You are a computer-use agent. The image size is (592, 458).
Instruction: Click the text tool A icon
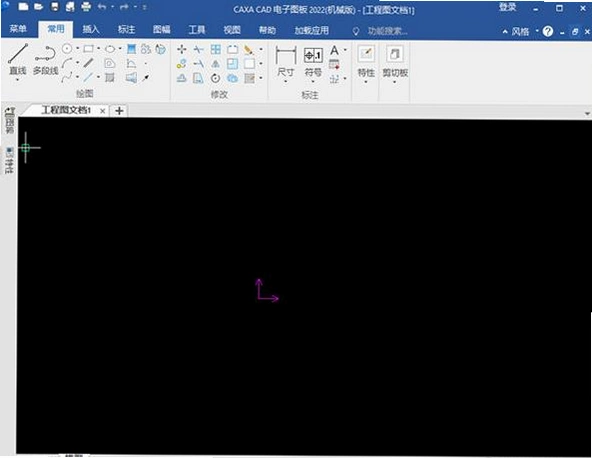334,50
